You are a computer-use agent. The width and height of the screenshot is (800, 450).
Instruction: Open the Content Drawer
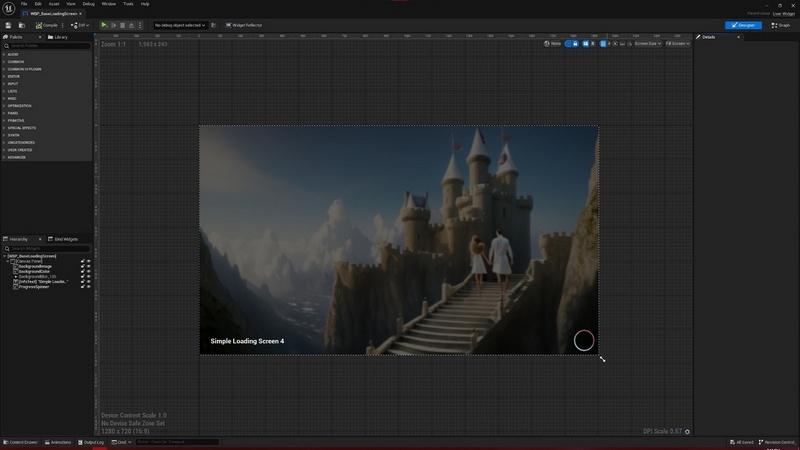20,442
